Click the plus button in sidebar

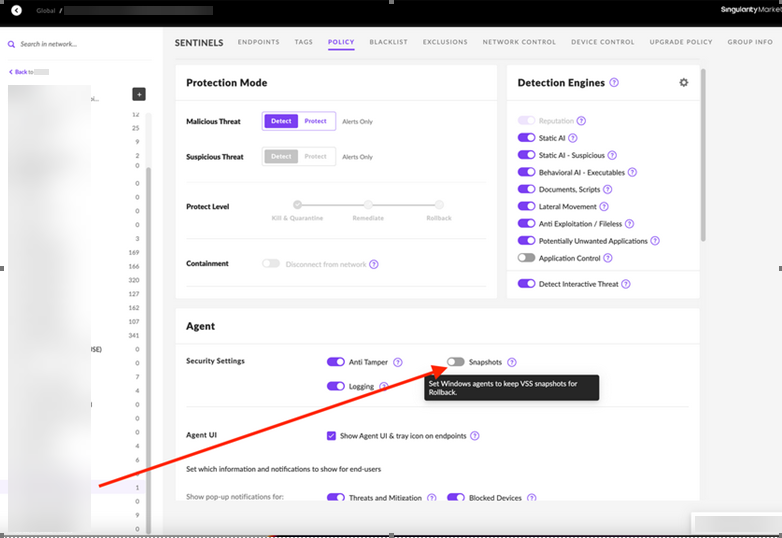click(x=139, y=94)
